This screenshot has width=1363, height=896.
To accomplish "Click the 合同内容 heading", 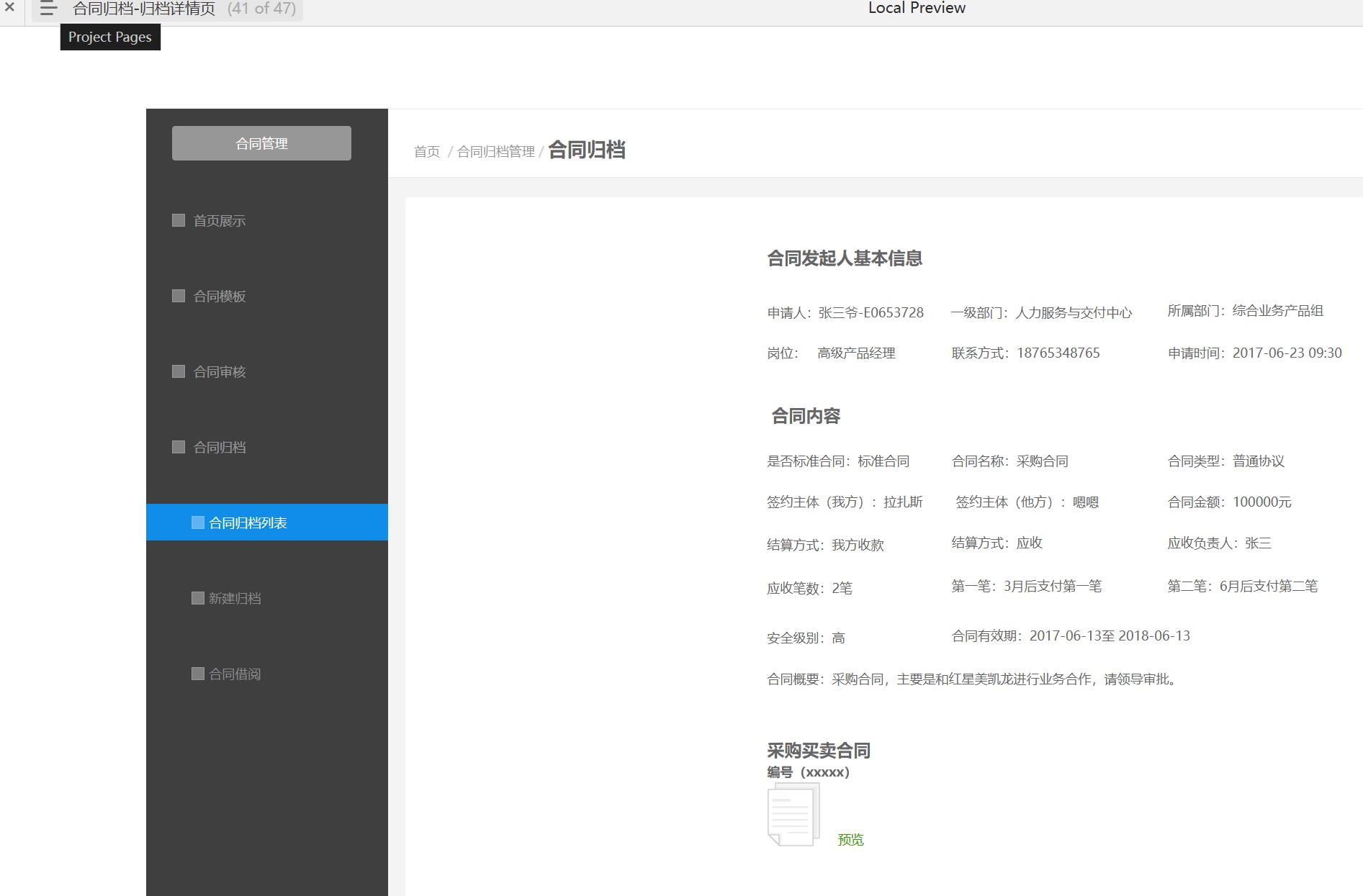I will 806,416.
